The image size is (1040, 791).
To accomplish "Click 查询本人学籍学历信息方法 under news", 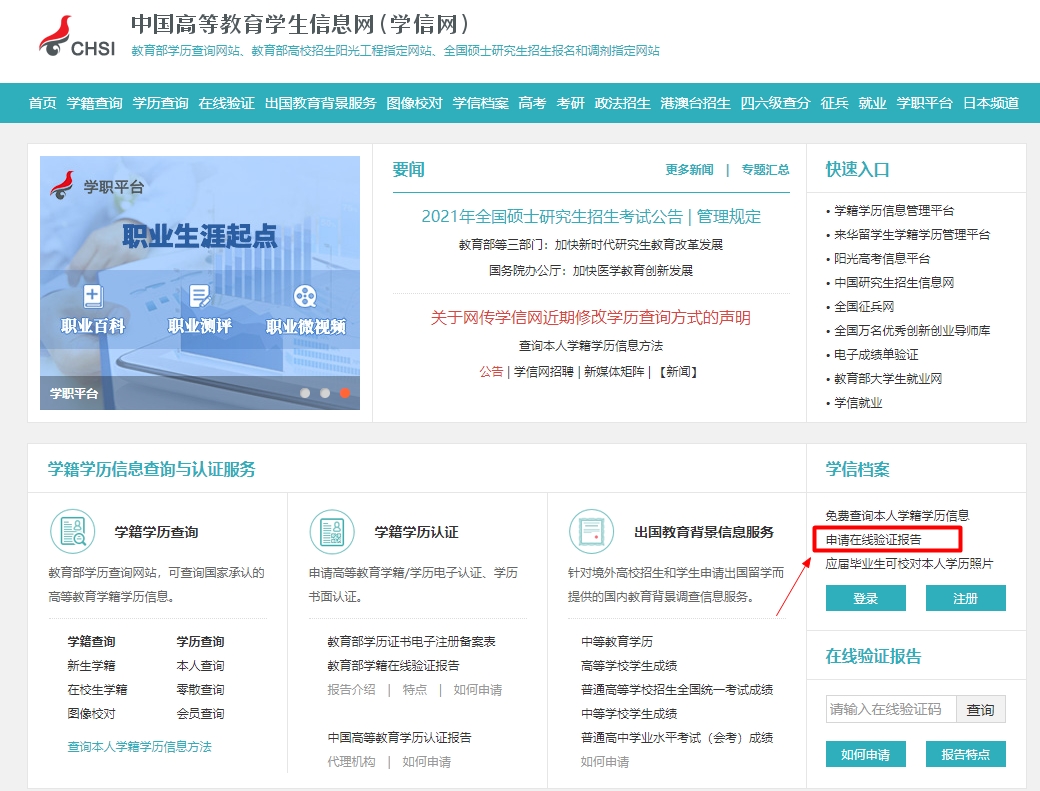I will coord(591,346).
